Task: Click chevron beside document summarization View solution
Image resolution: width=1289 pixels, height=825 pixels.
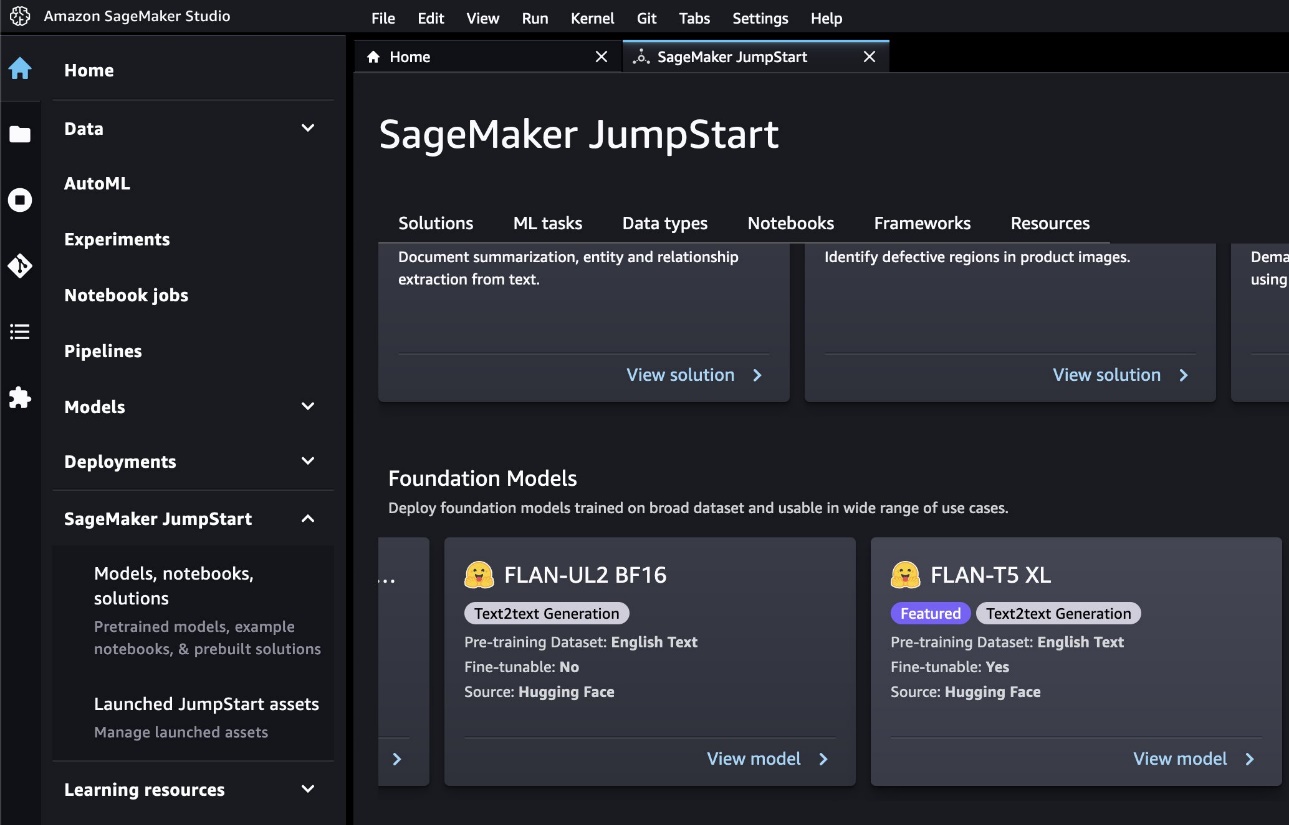Action: tap(757, 375)
